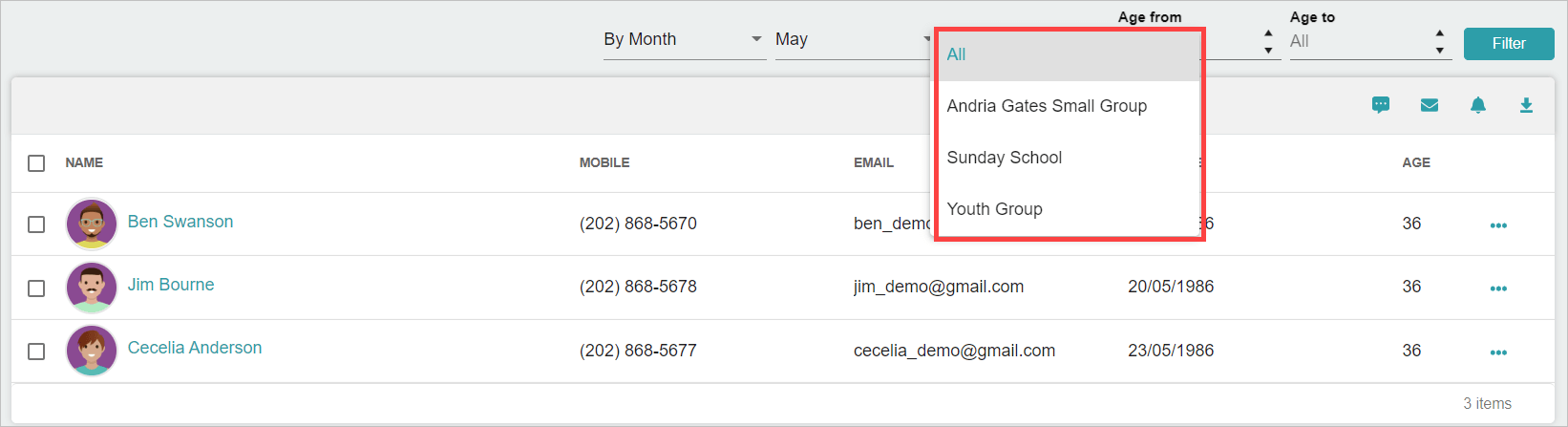
Task: Sort by the MOBILE column header
Action: 604,162
